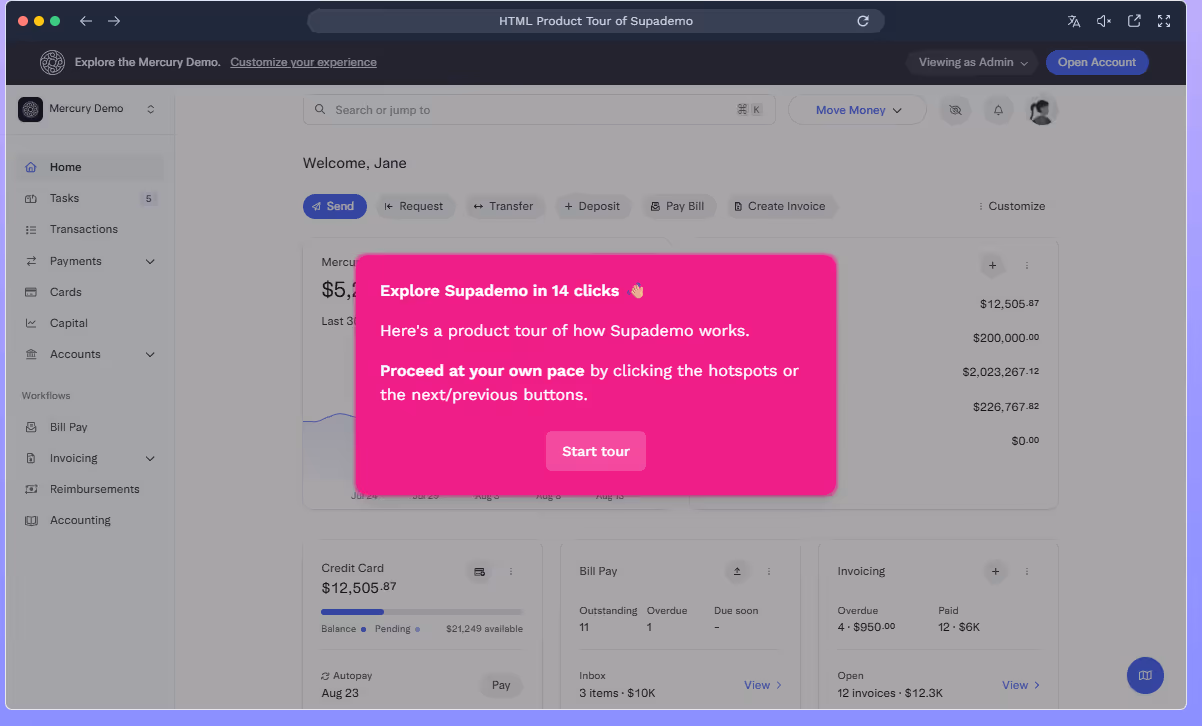Click the Create Invoice quick action
1202x726 pixels.
[781, 206]
